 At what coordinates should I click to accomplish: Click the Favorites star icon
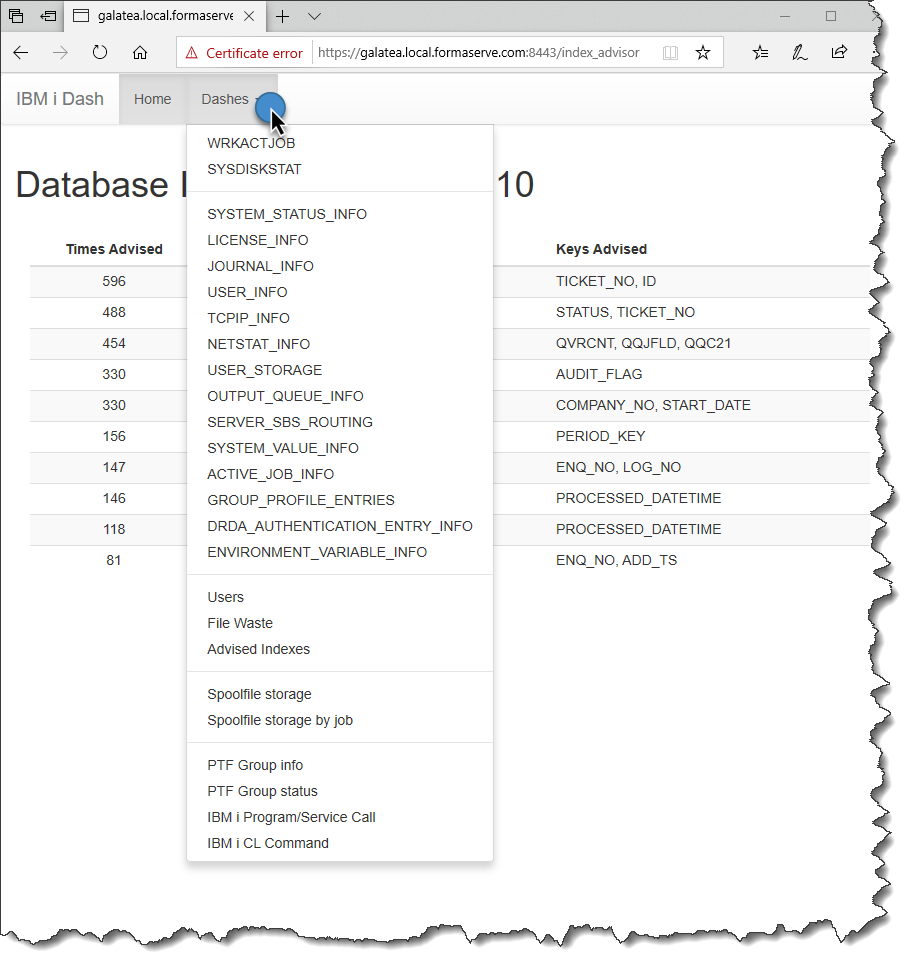coord(703,52)
